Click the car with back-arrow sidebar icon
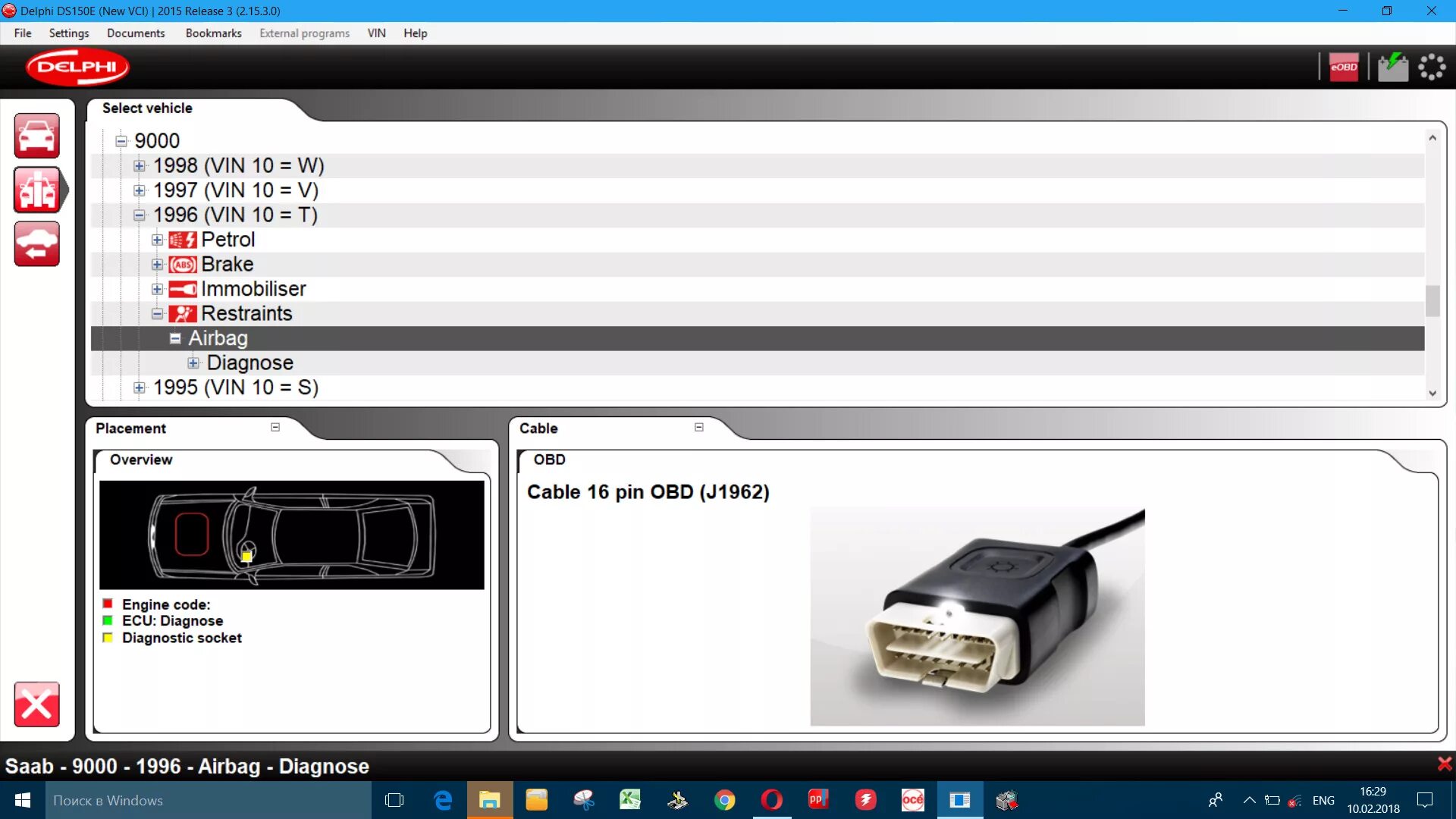Image resolution: width=1456 pixels, height=819 pixels. tap(36, 243)
